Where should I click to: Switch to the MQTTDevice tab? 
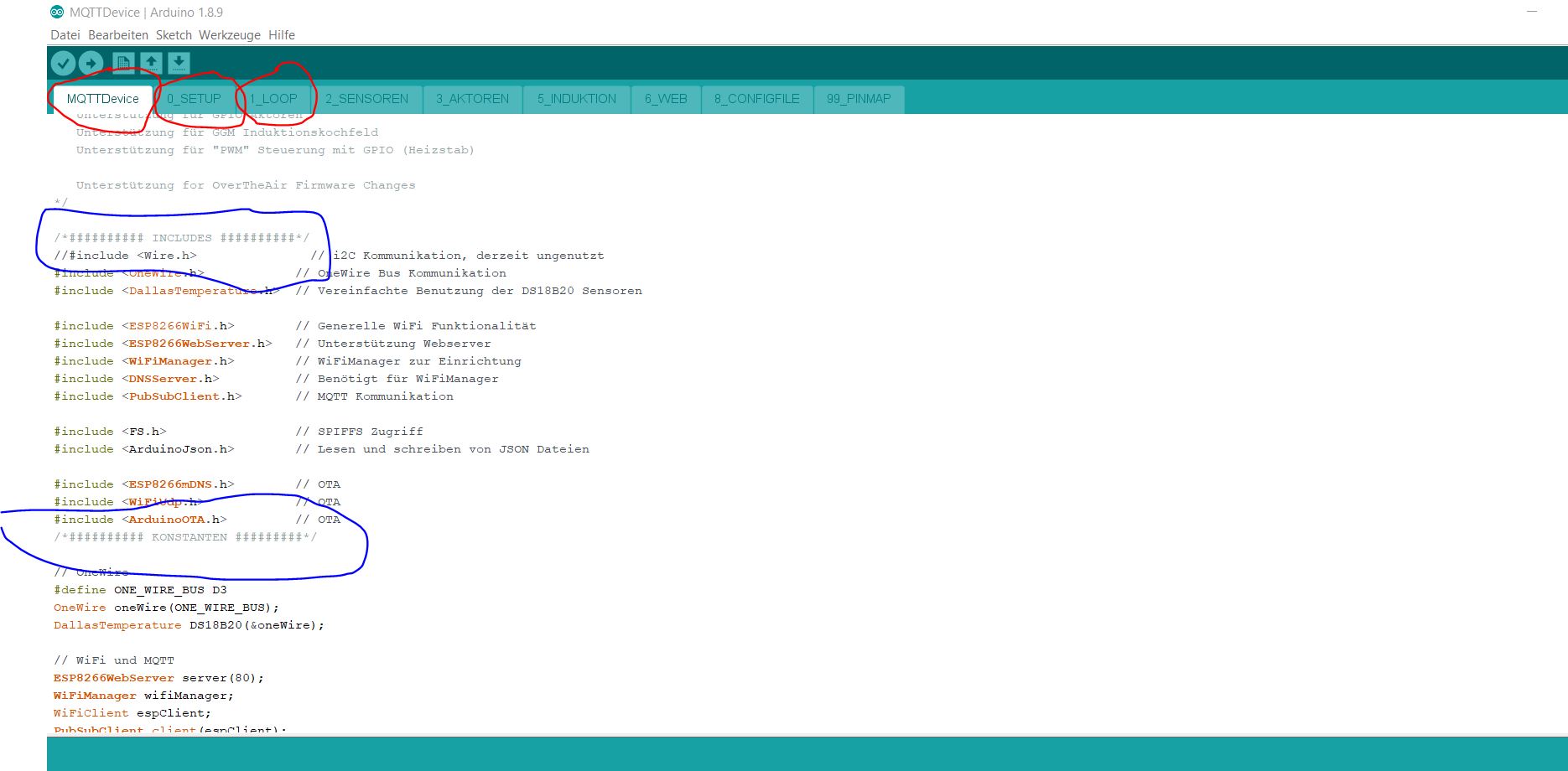[102, 99]
